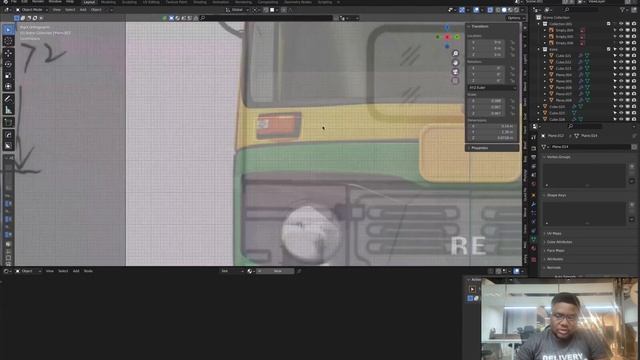This screenshot has height=360, width=640.
Task: Click the pin icon in node editor header
Action: [x=299, y=271]
